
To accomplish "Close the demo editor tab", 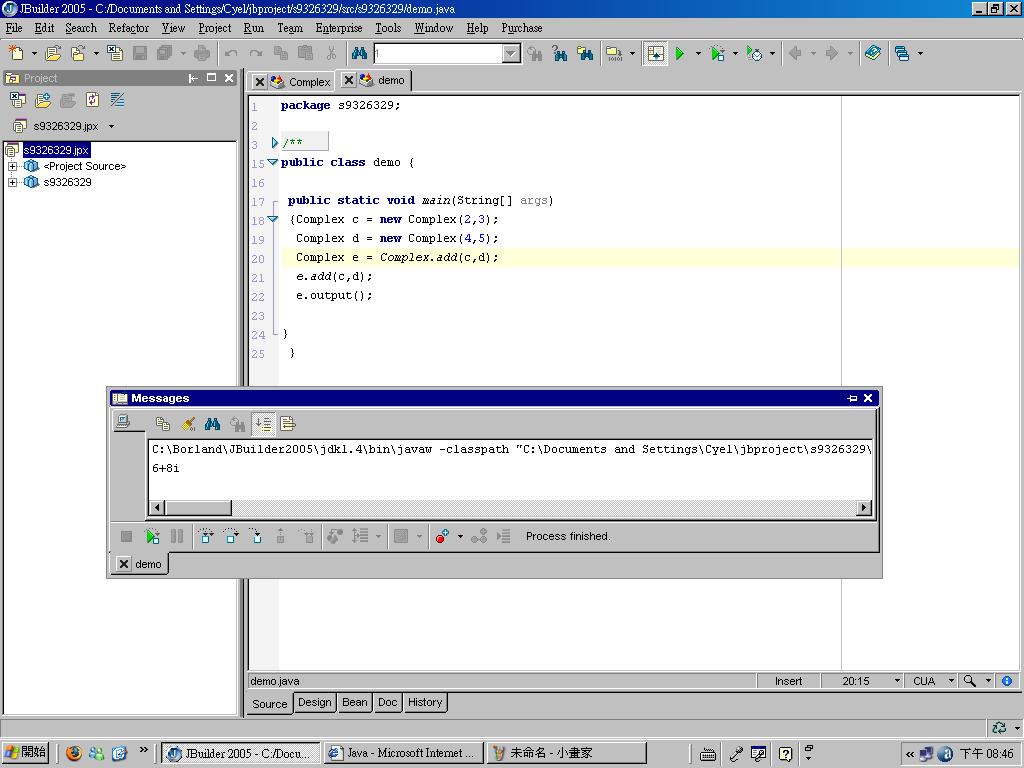I will coord(349,80).
